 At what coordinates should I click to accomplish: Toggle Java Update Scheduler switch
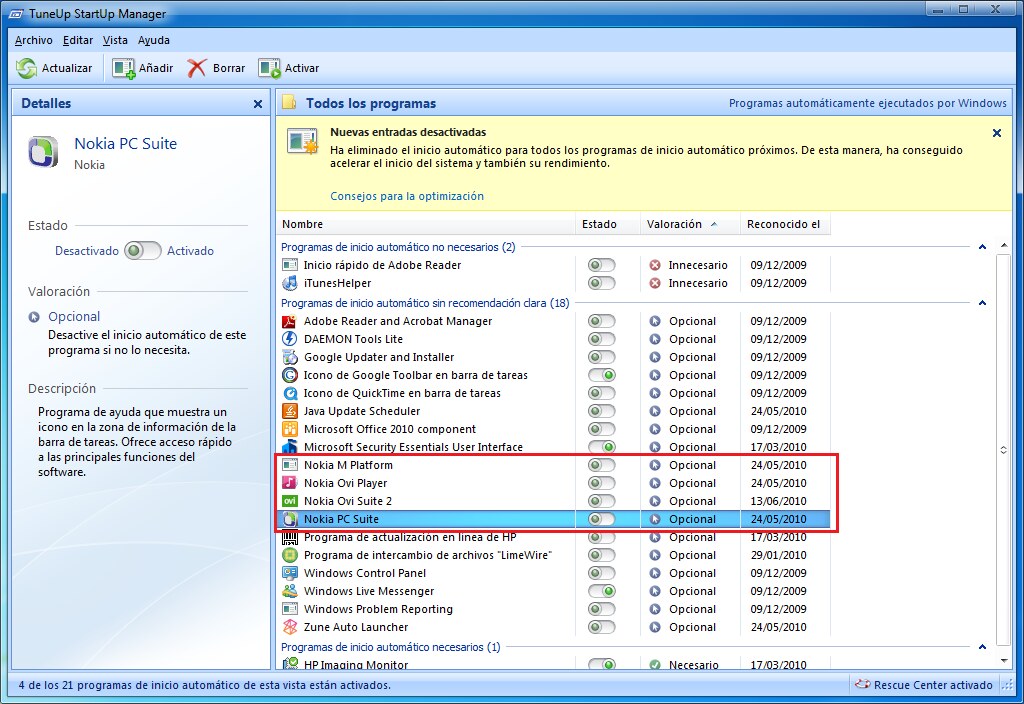(601, 411)
